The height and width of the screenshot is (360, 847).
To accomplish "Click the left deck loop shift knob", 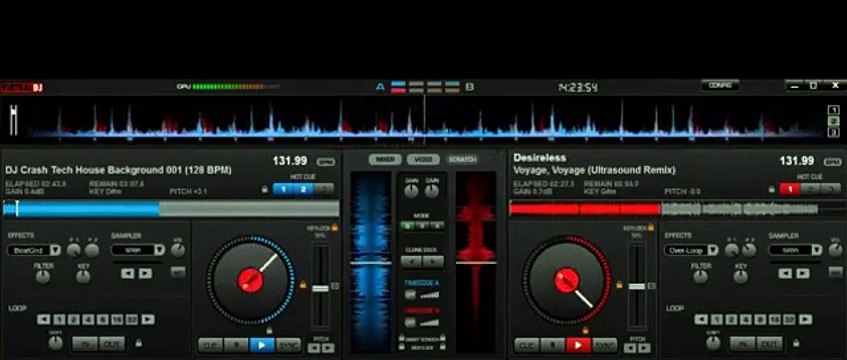I will [x=55, y=343].
